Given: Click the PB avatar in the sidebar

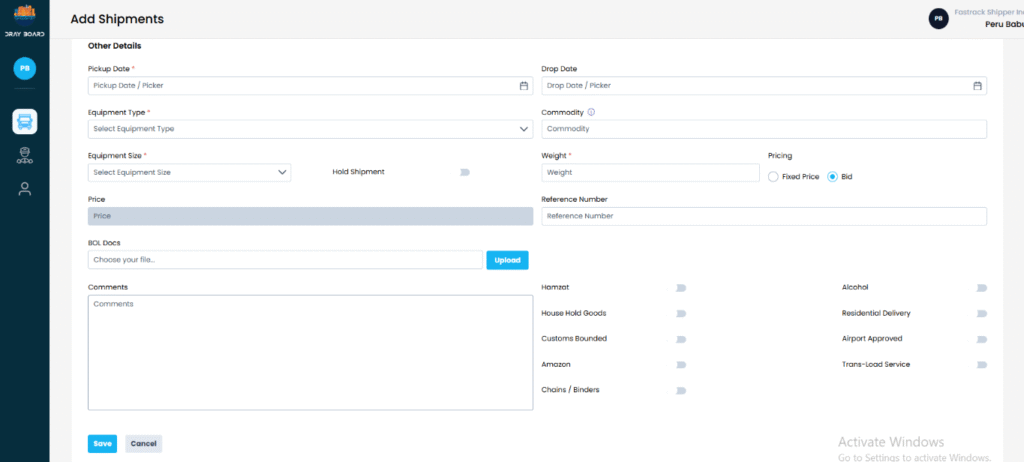Looking at the screenshot, I should click(24, 68).
